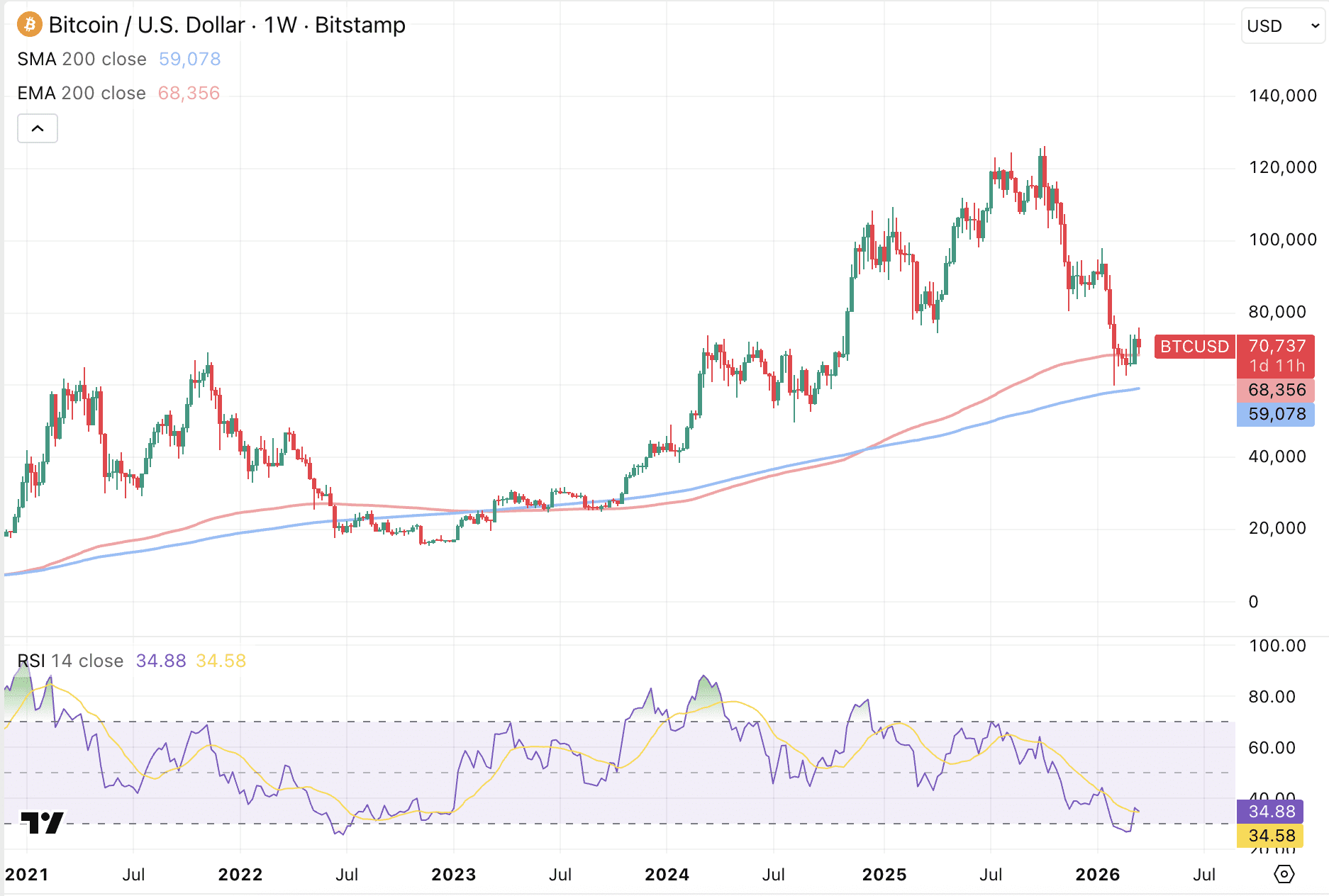This screenshot has height=896, width=1329.
Task: Click the 2026 label on time axis
Action: (x=1097, y=874)
